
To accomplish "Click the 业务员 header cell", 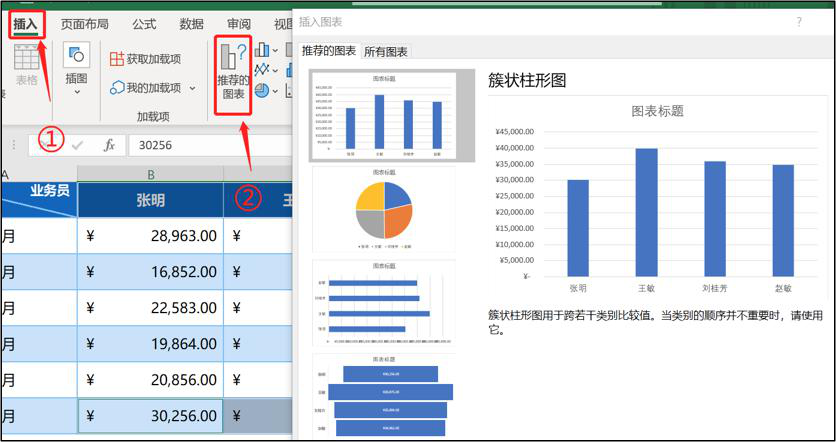I will [38, 200].
